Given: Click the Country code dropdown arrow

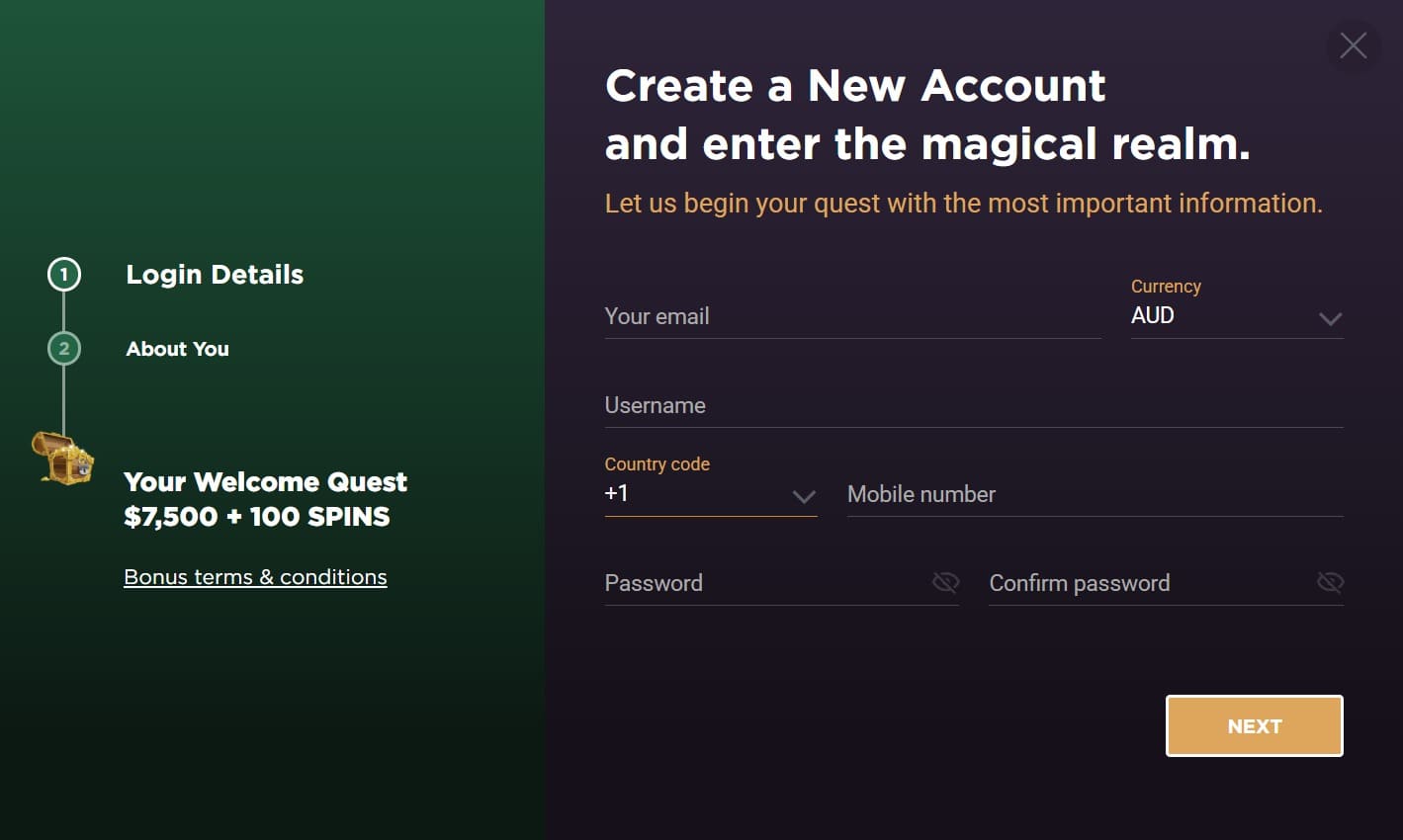Looking at the screenshot, I should coord(804,497).
